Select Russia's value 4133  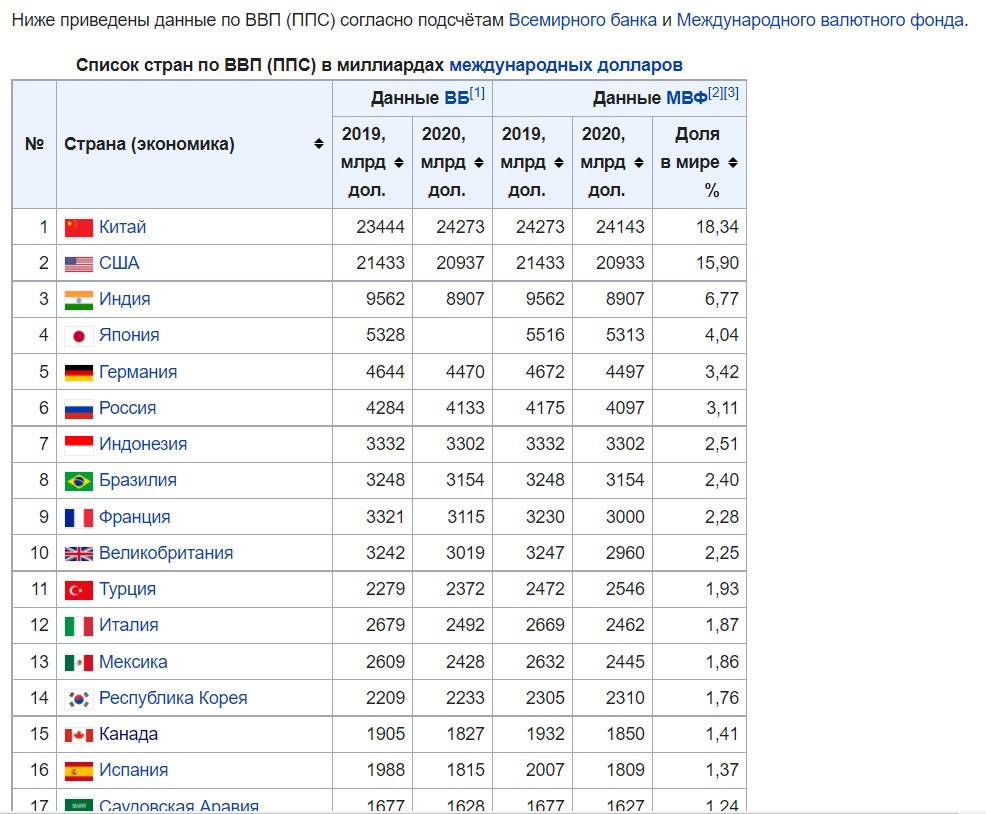(465, 408)
